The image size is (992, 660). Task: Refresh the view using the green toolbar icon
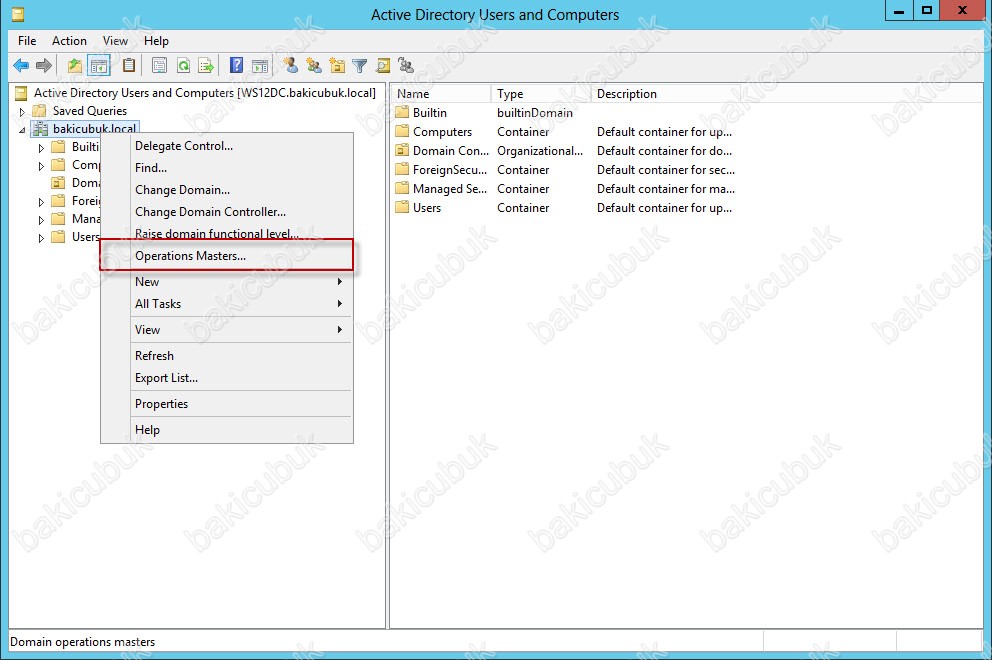click(x=183, y=65)
